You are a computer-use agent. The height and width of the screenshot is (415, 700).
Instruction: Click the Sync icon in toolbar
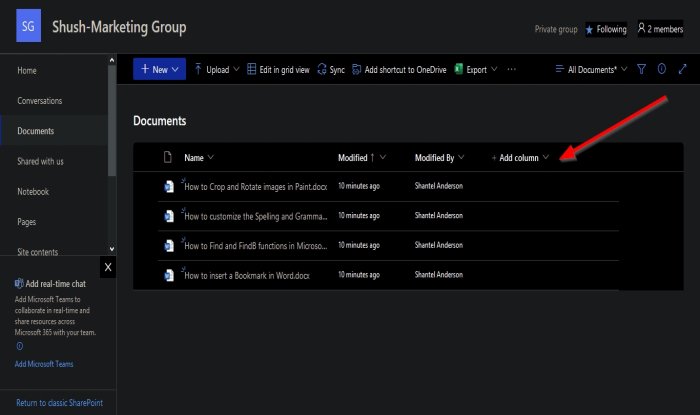[322, 70]
